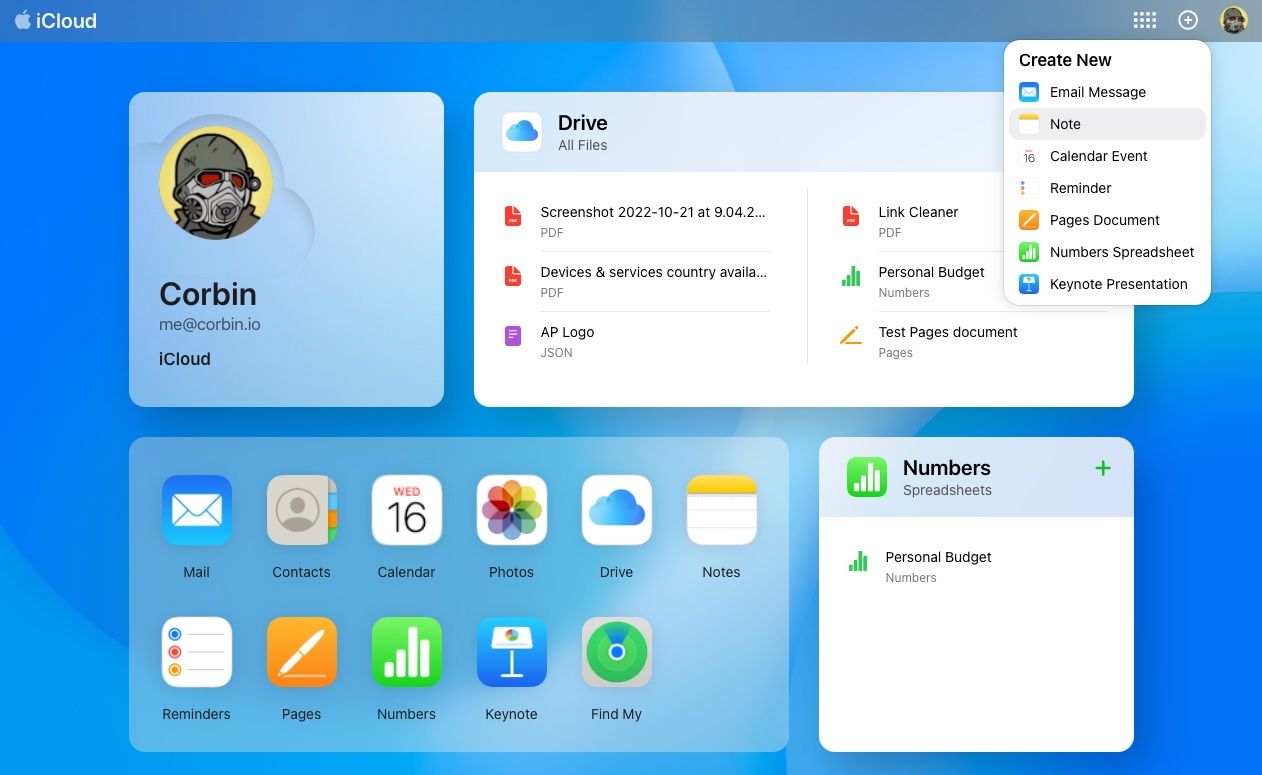This screenshot has width=1262, height=775.
Task: Open the Mail app from the launcher
Action: coord(196,510)
